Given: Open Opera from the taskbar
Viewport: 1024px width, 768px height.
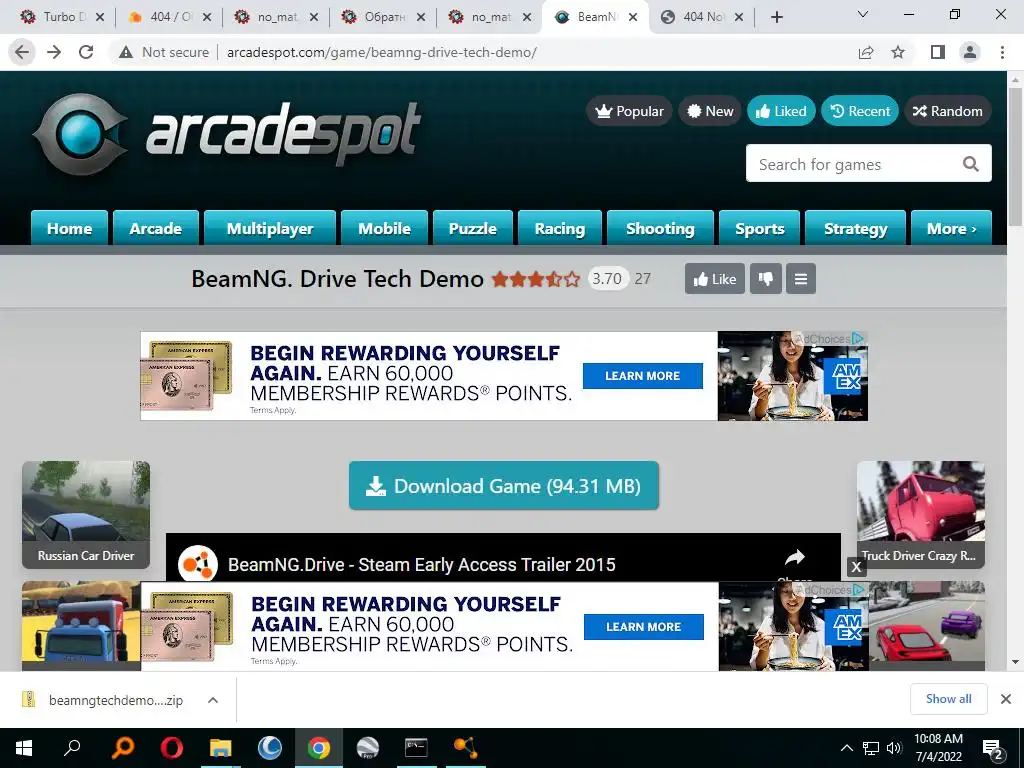Looking at the screenshot, I should 172,748.
